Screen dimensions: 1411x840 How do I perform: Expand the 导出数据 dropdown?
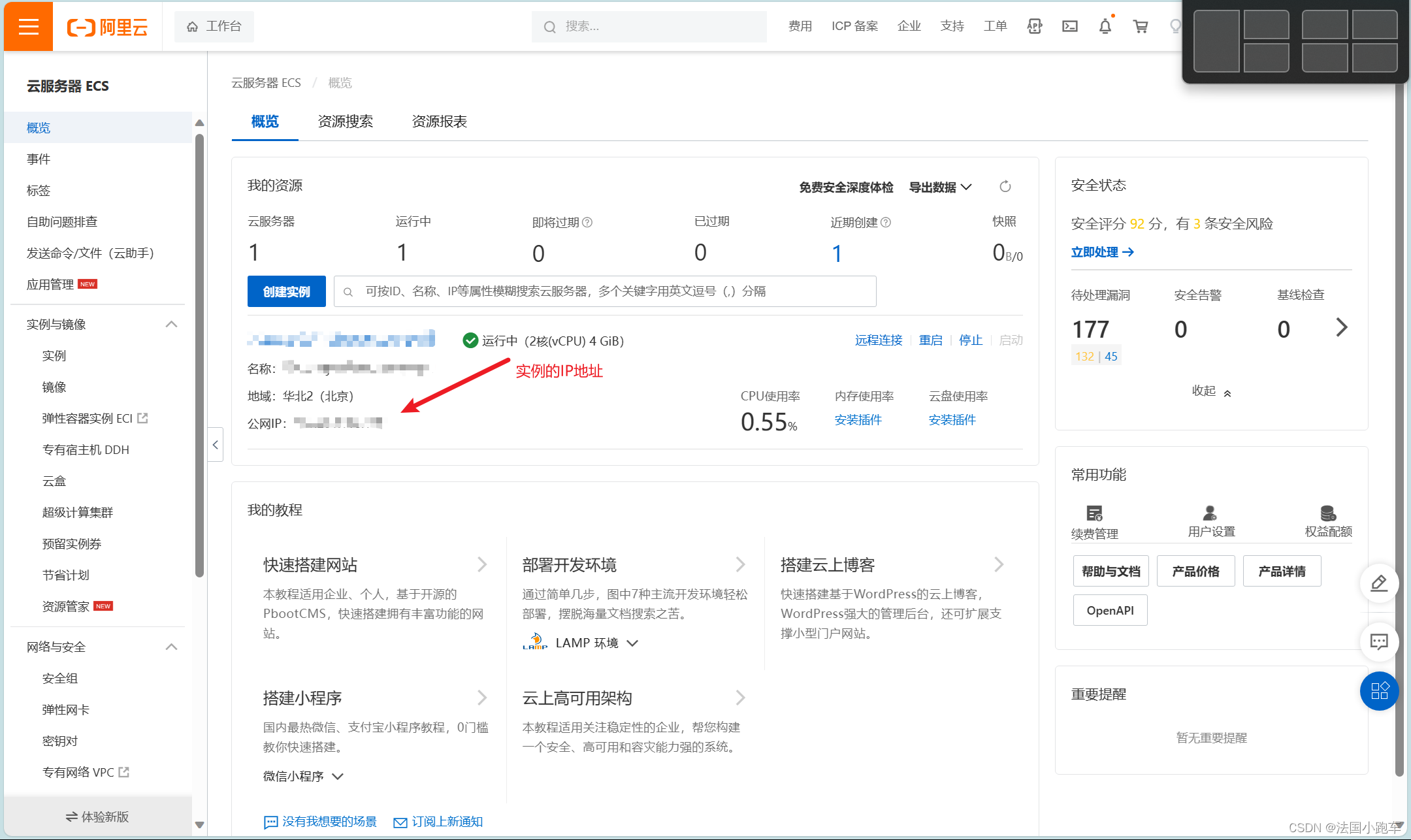939,186
